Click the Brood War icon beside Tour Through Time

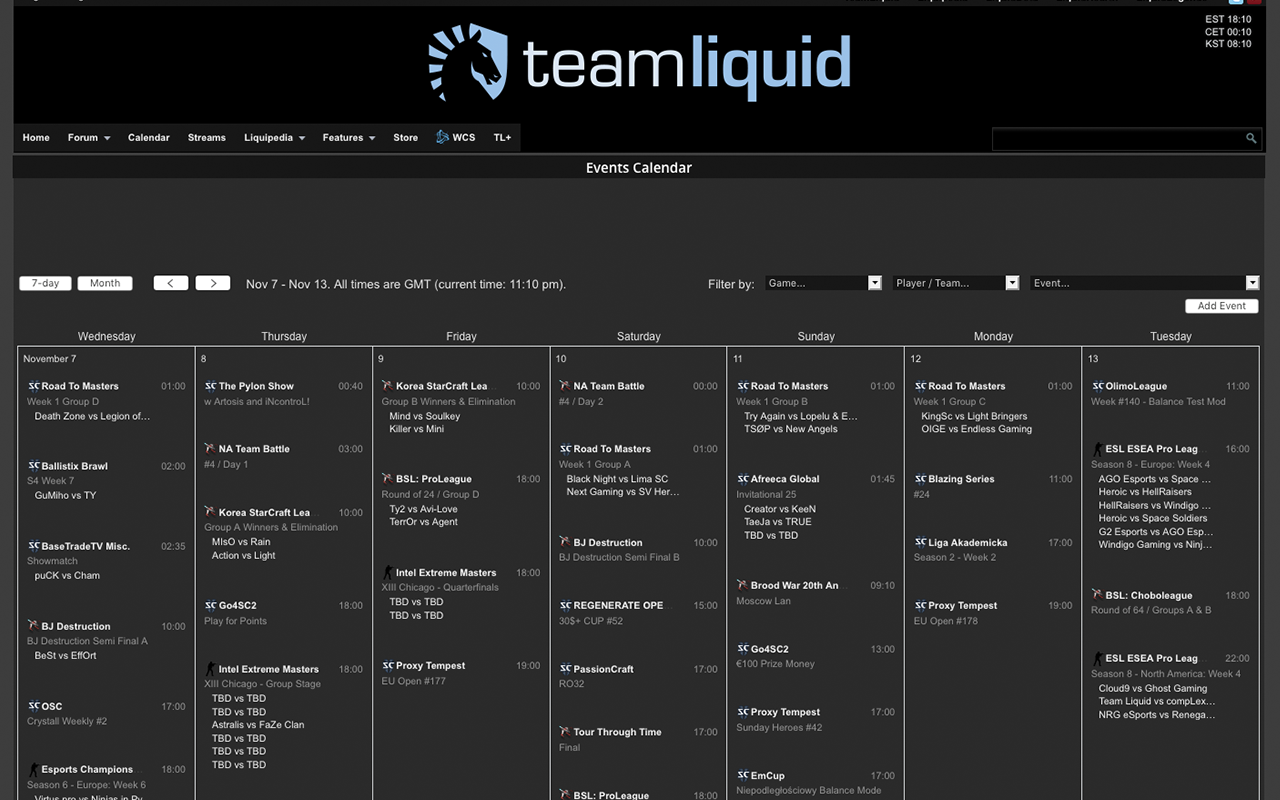point(565,732)
